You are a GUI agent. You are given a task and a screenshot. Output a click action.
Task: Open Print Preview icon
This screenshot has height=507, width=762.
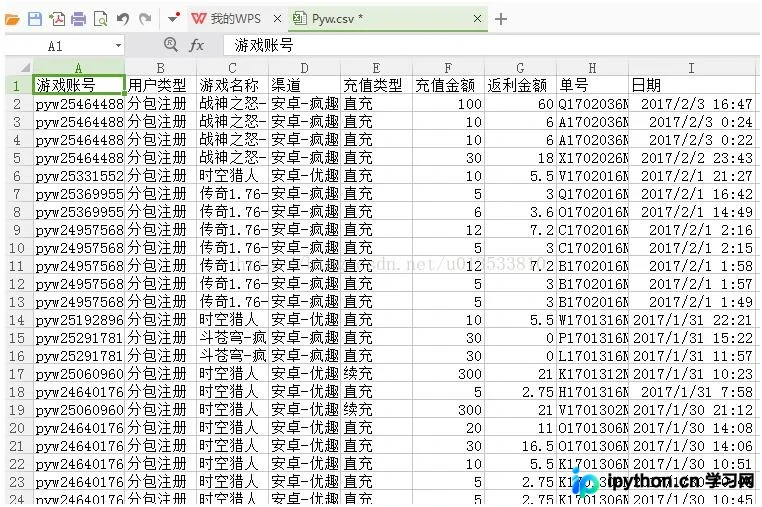(100, 19)
